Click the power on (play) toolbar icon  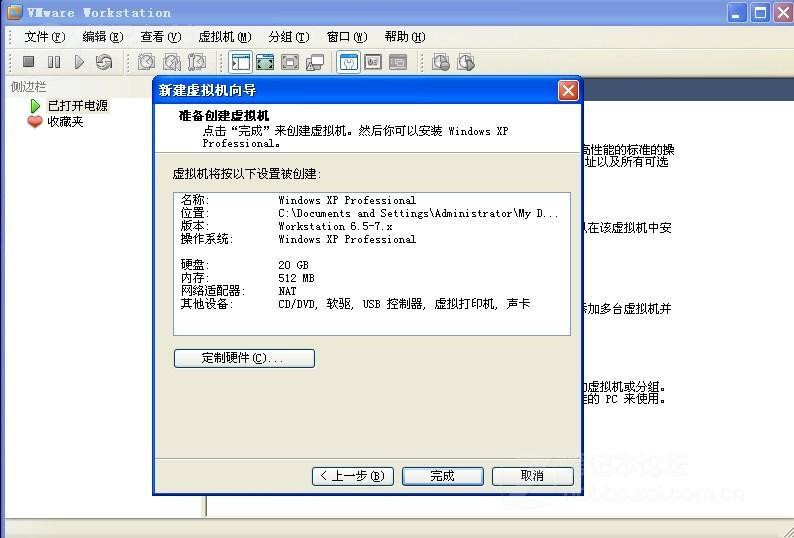[79, 62]
